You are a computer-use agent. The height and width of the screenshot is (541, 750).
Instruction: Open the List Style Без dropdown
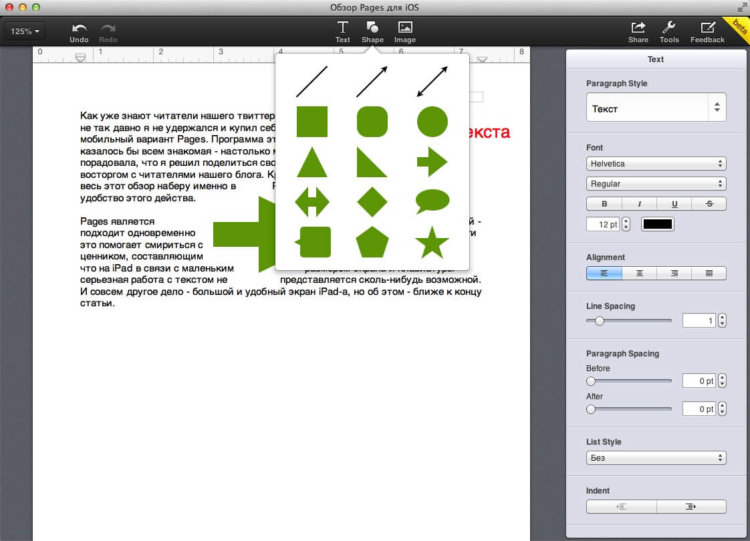[x=656, y=458]
